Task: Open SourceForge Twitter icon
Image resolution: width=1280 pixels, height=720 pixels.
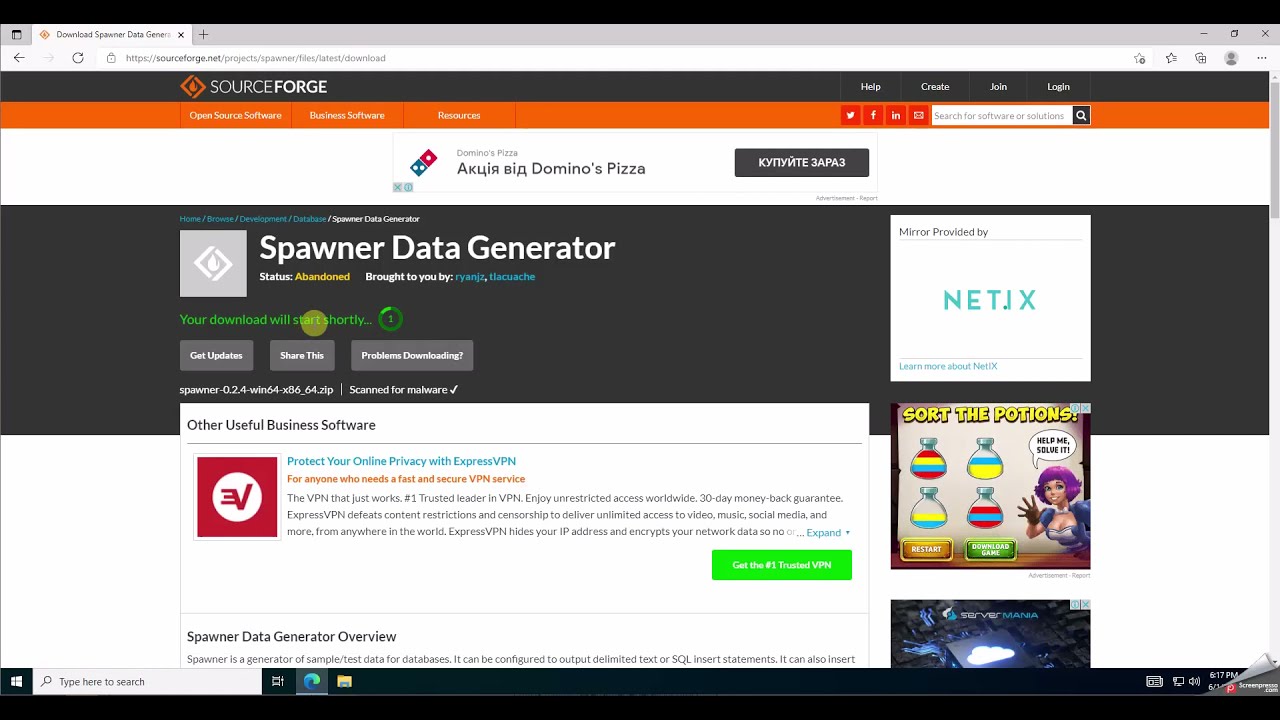Action: click(x=851, y=116)
